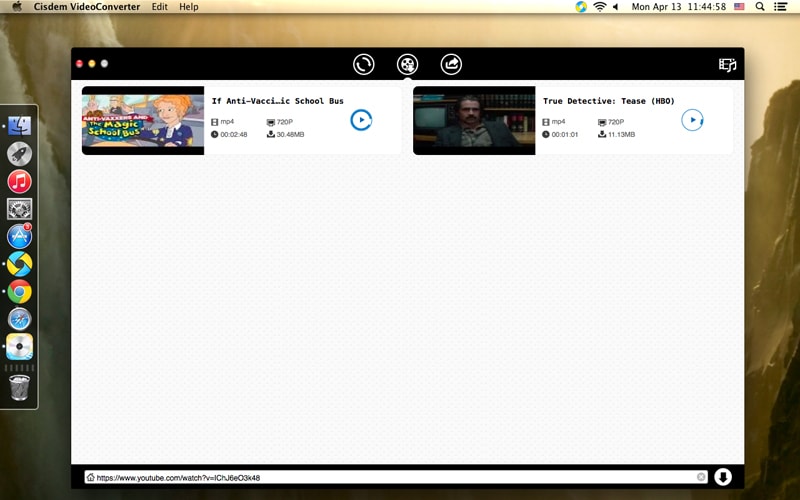Click mp4 format on Magic School Bus card
Screen dimensions: 800x500
(227, 122)
